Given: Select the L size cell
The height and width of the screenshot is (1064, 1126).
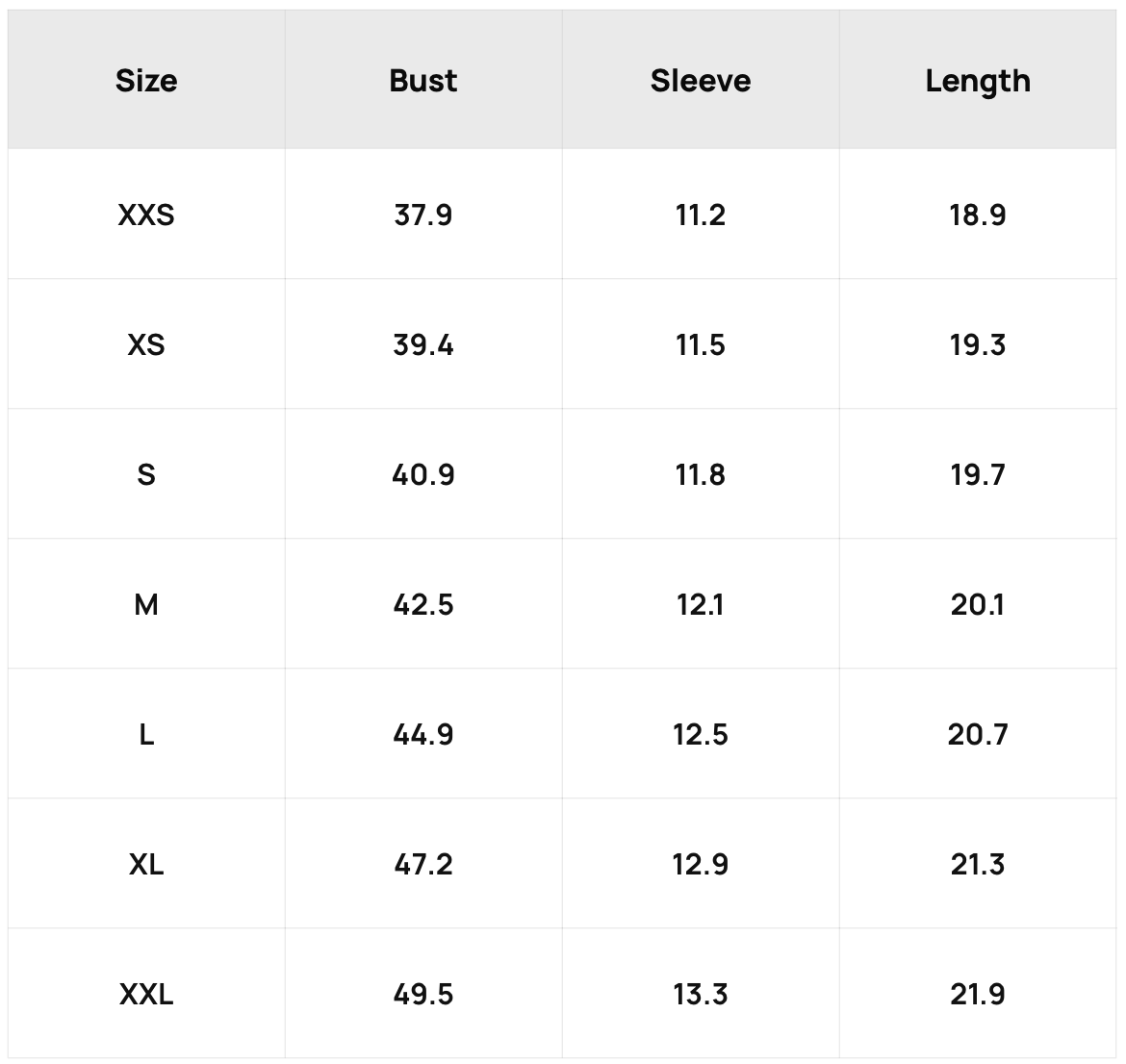Looking at the screenshot, I should pyautogui.click(x=146, y=734).
